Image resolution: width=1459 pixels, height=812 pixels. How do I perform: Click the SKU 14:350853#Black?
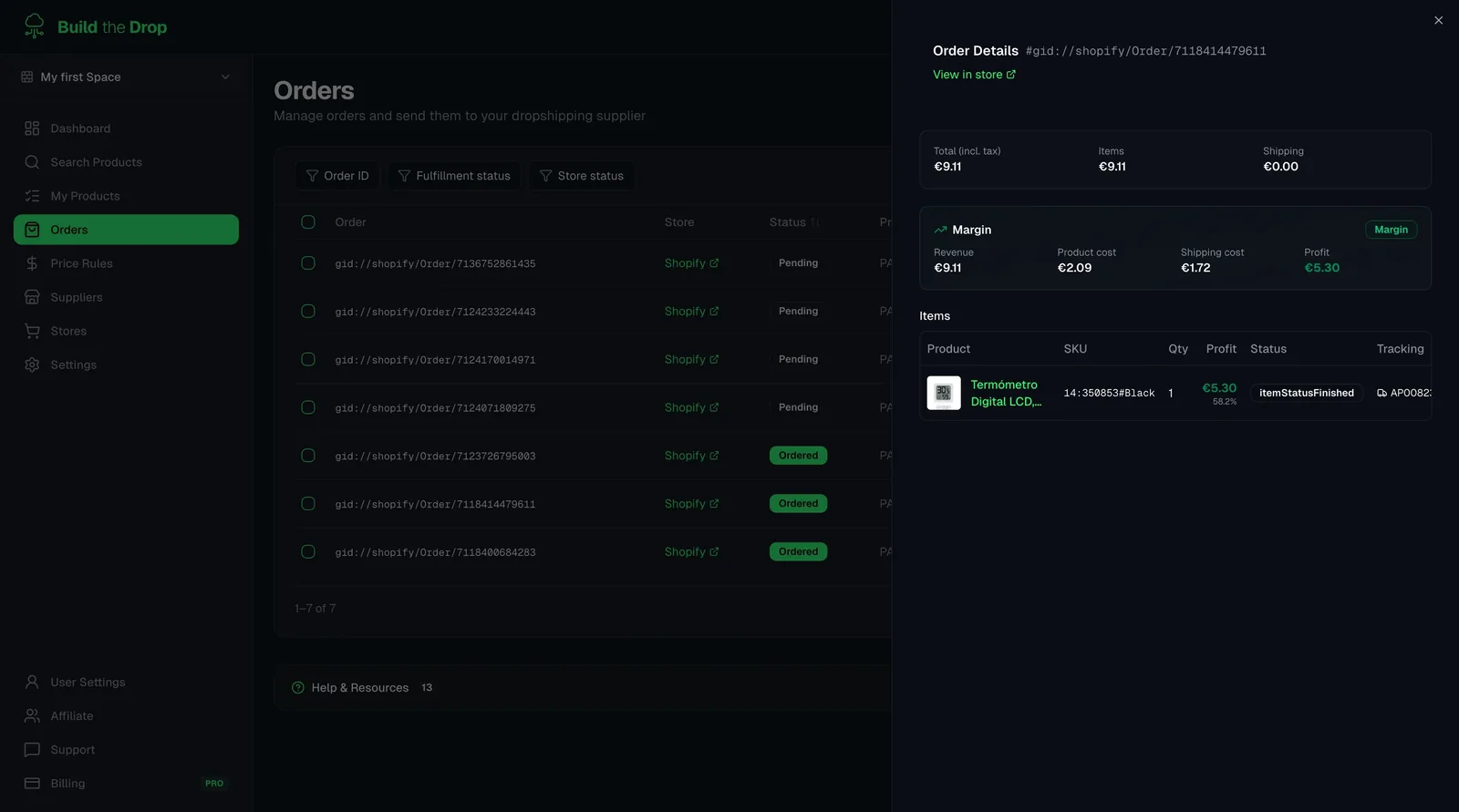click(x=1109, y=394)
